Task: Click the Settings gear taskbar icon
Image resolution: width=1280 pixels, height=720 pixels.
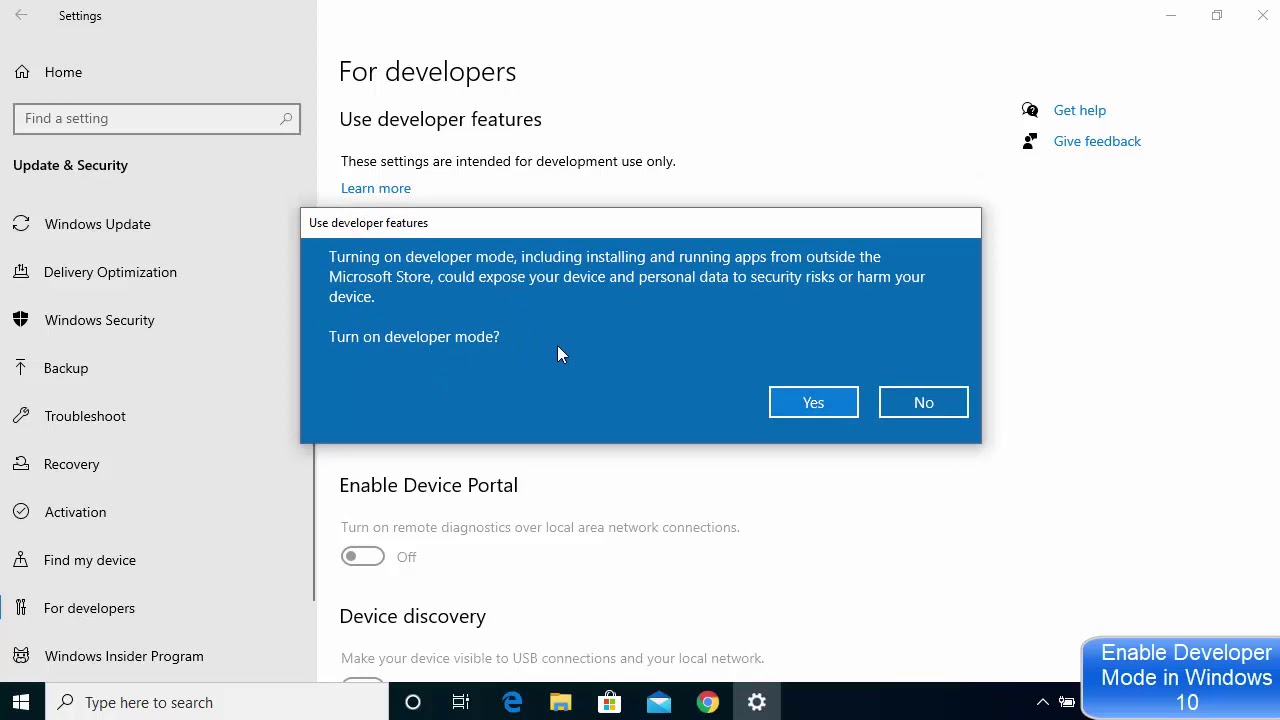Action: [757, 702]
